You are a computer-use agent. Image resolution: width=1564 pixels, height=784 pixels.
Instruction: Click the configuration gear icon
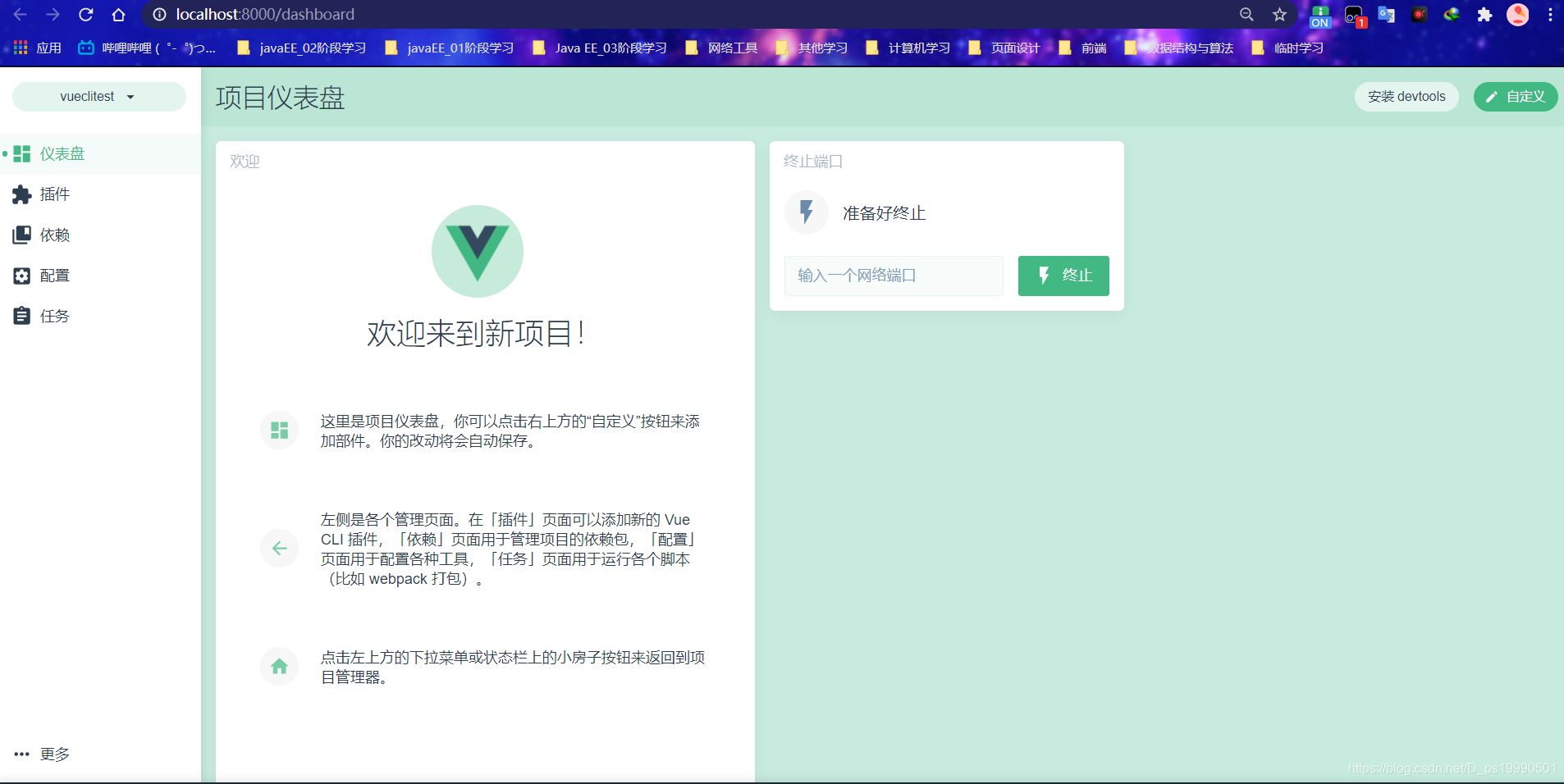pyautogui.click(x=22, y=276)
